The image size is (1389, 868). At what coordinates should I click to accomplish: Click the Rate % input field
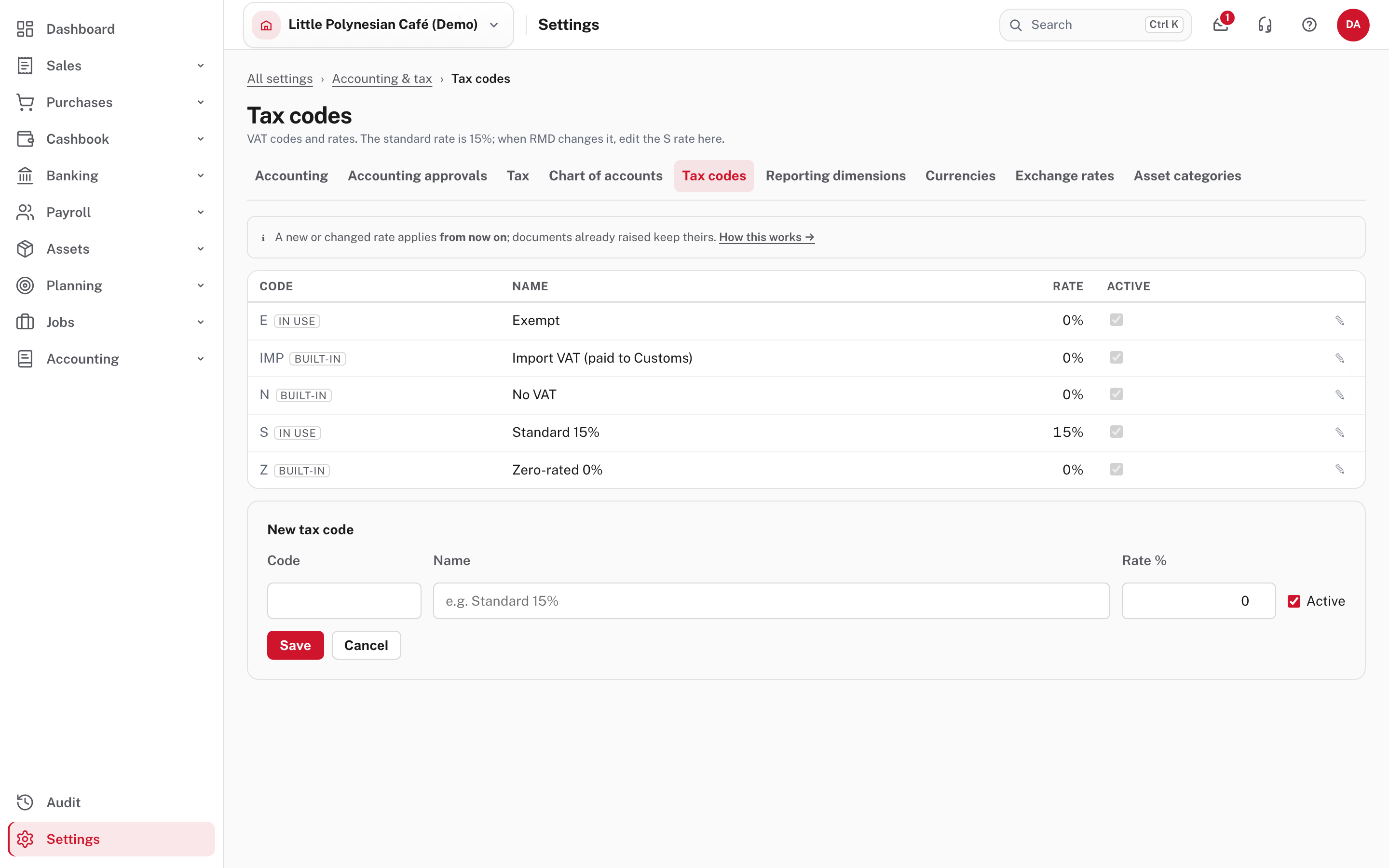coord(1198,601)
